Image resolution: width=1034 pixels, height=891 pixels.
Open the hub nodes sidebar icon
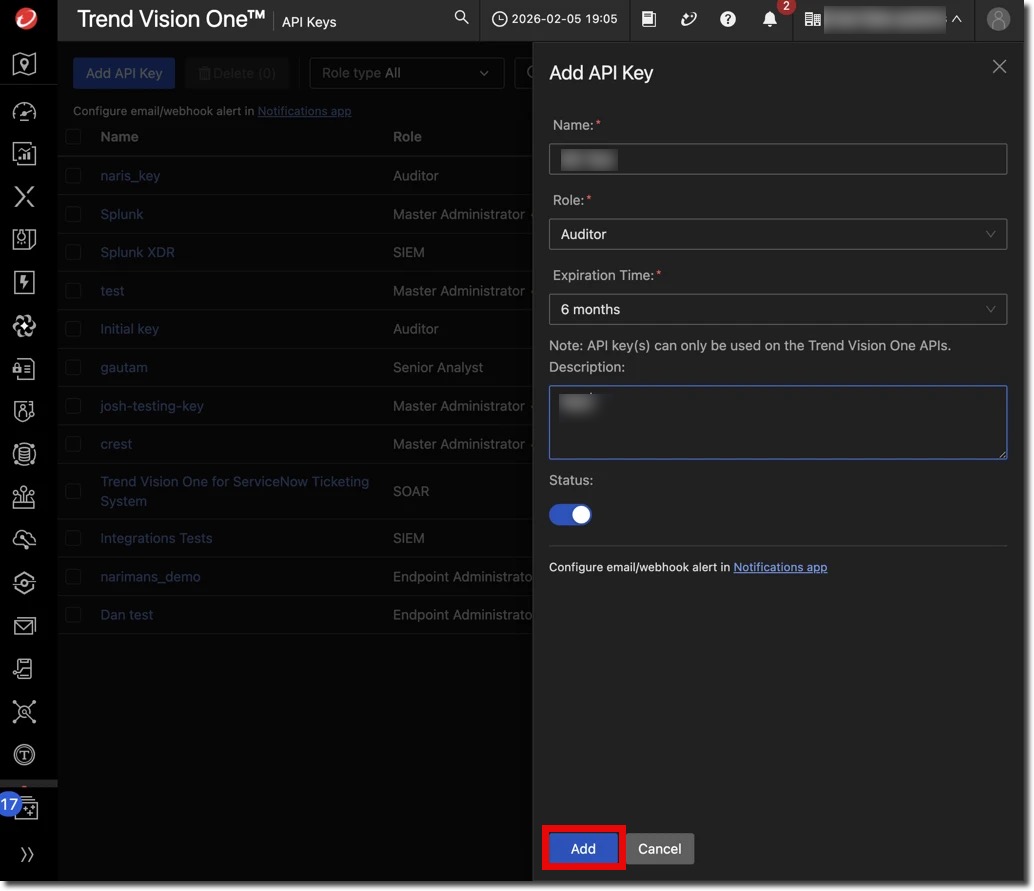pyautogui.click(x=24, y=712)
